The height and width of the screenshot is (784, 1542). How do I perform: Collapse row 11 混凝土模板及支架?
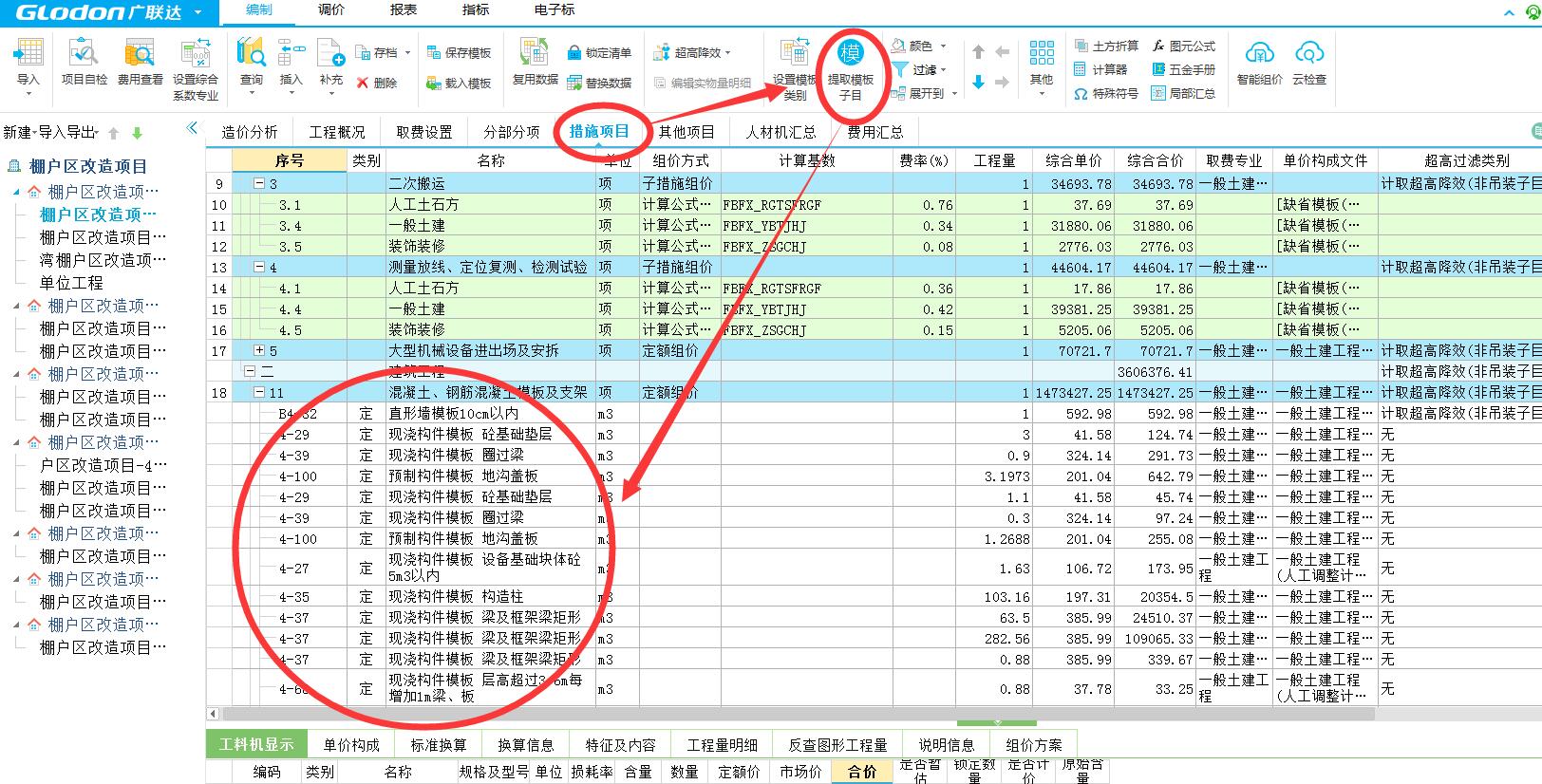259,392
